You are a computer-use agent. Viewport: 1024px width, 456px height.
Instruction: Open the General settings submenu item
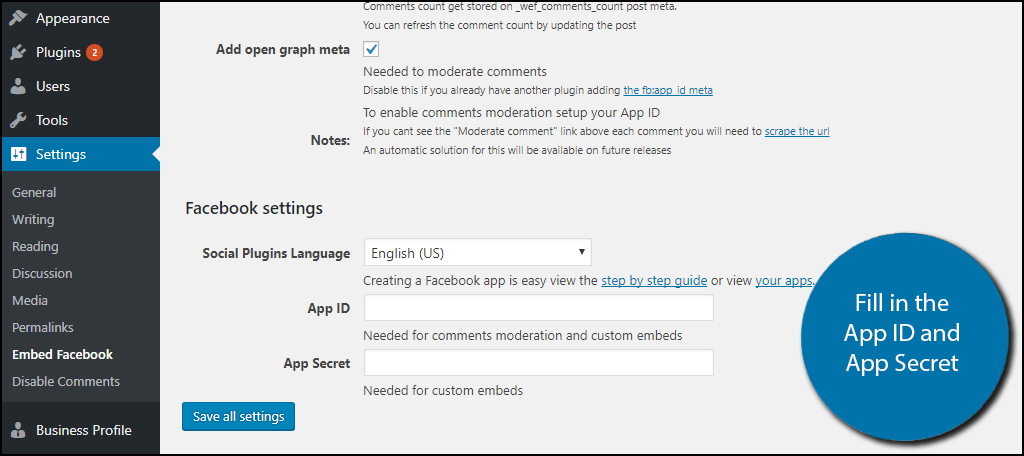coord(34,192)
